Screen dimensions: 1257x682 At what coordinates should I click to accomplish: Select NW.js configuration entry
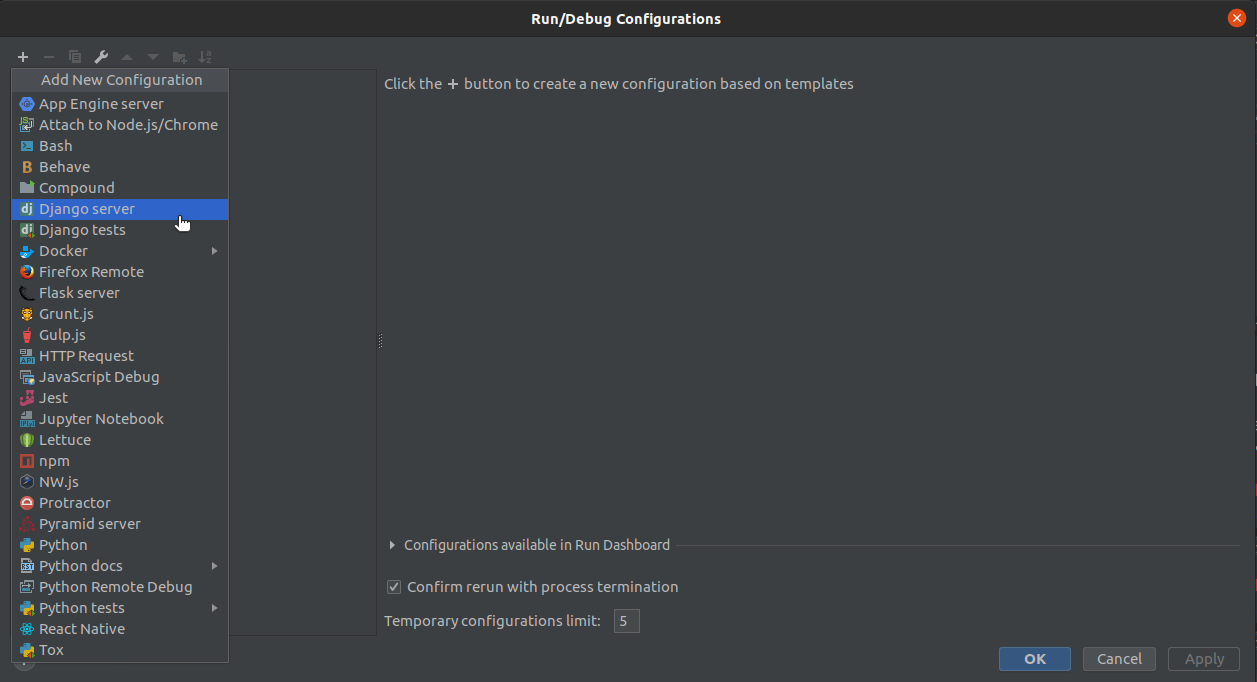[x=120, y=482]
